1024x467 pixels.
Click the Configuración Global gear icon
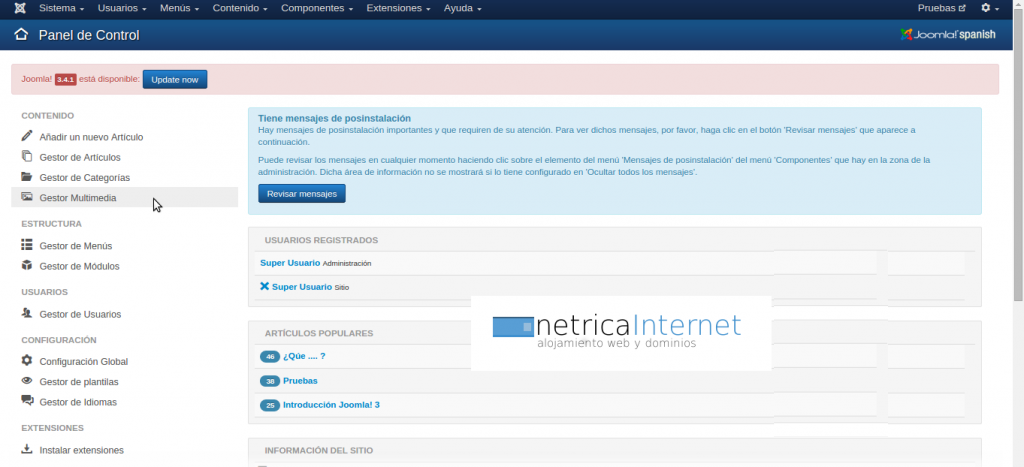pos(27,361)
